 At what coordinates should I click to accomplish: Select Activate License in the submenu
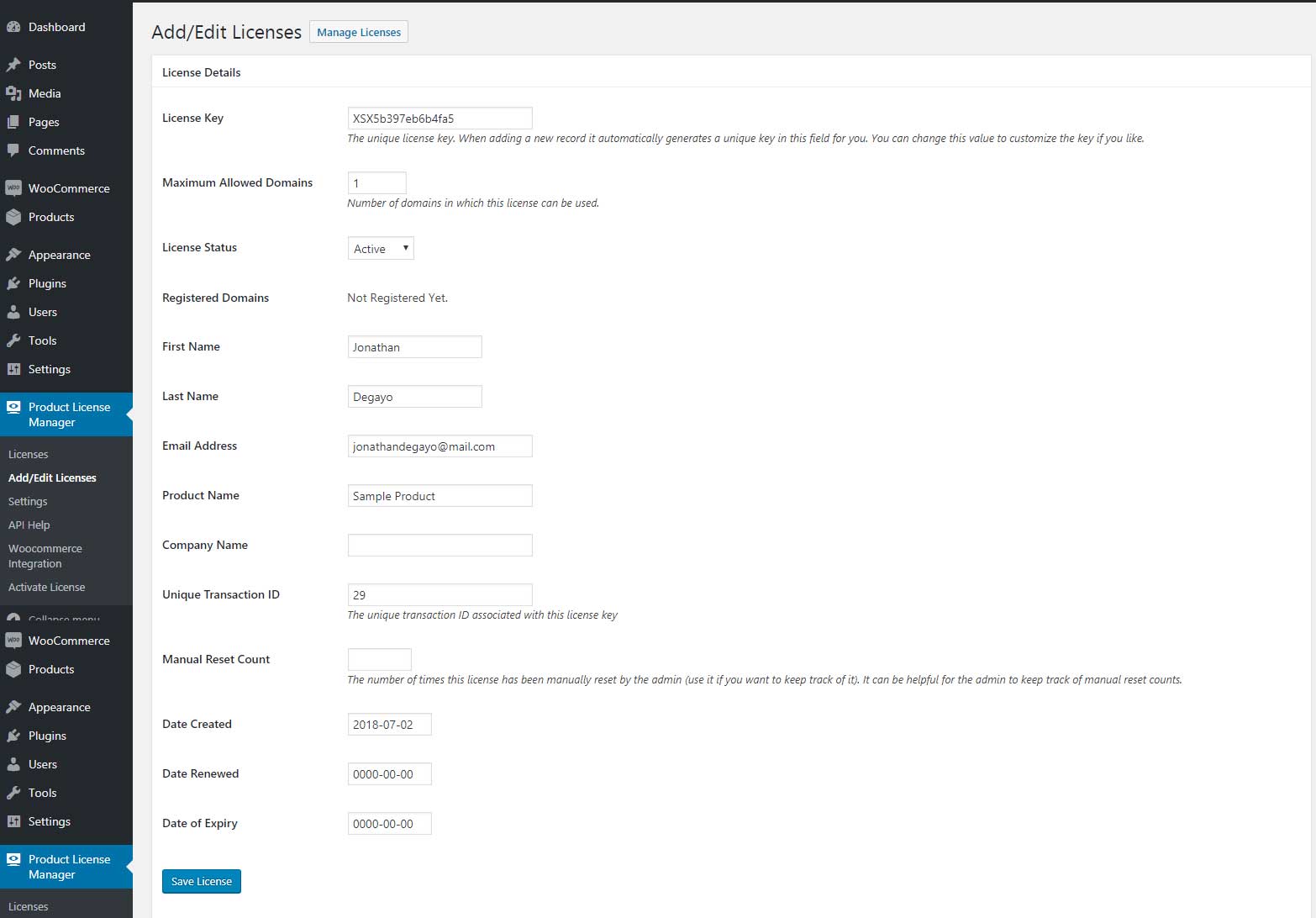47,587
